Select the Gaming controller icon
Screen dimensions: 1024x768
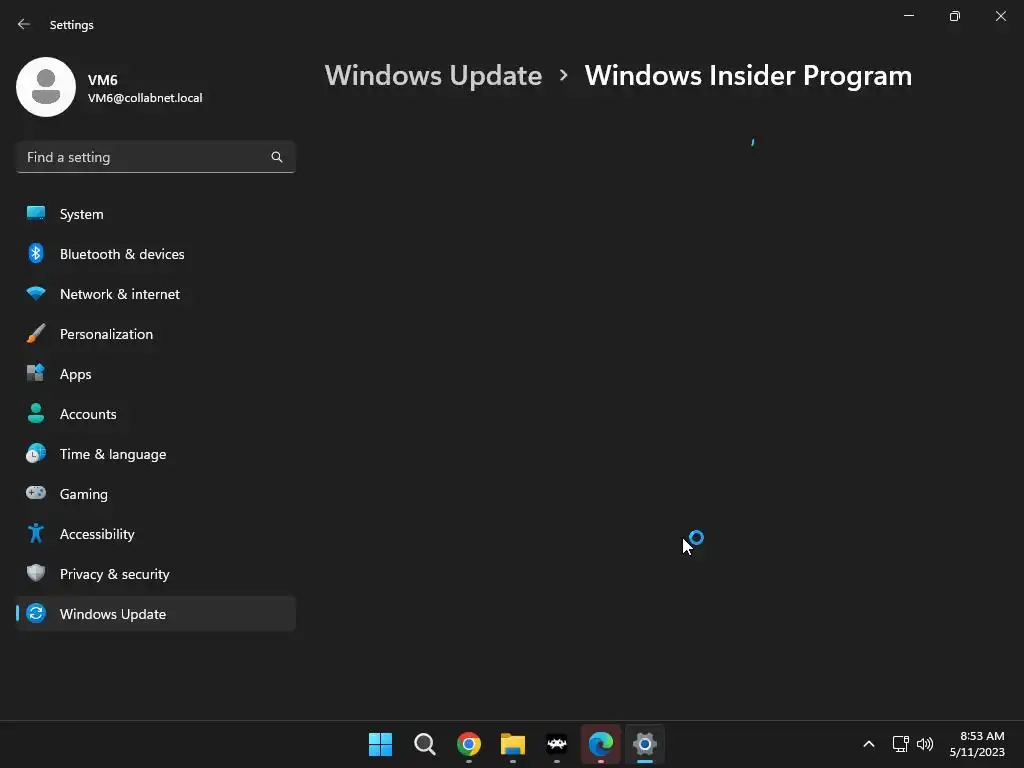[x=36, y=493]
